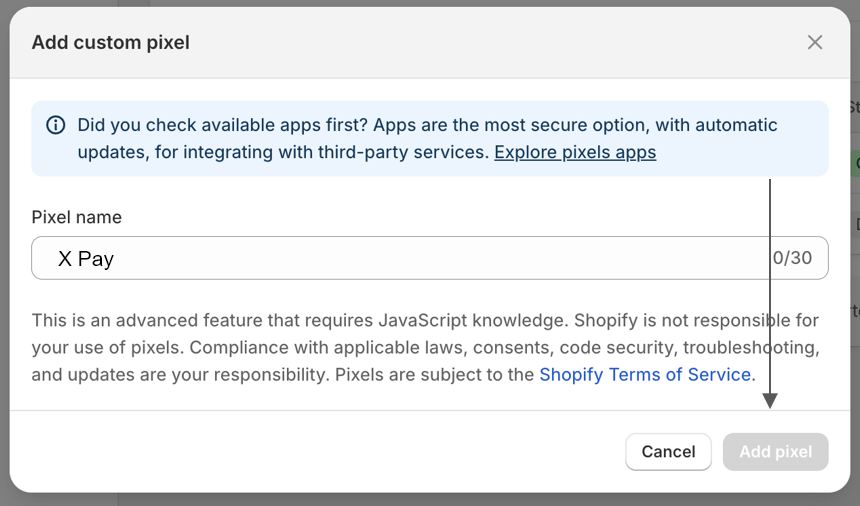The image size is (860, 506).
Task: Open the Explore pixels apps link
Action: (575, 152)
